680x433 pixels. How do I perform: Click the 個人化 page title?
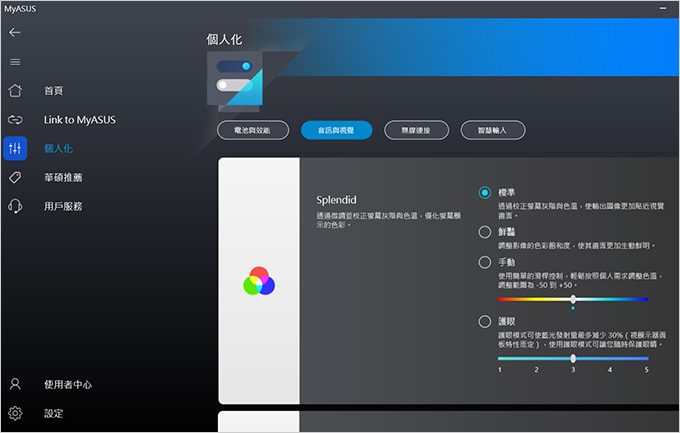pyautogui.click(x=224, y=39)
